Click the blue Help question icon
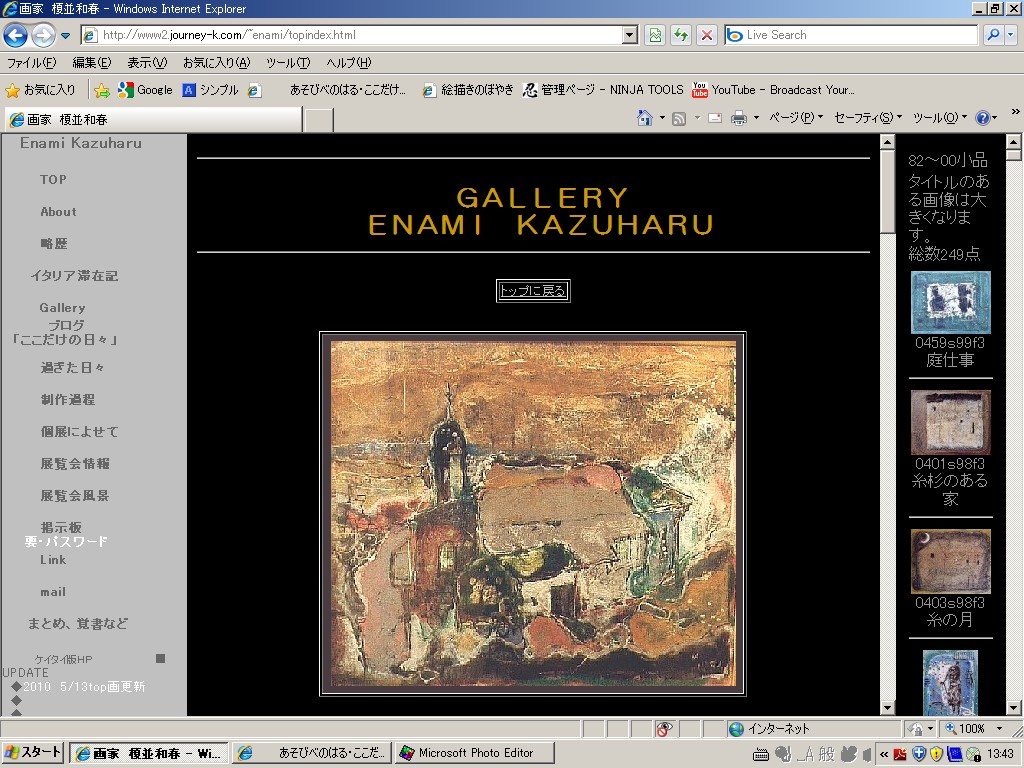 (x=982, y=118)
